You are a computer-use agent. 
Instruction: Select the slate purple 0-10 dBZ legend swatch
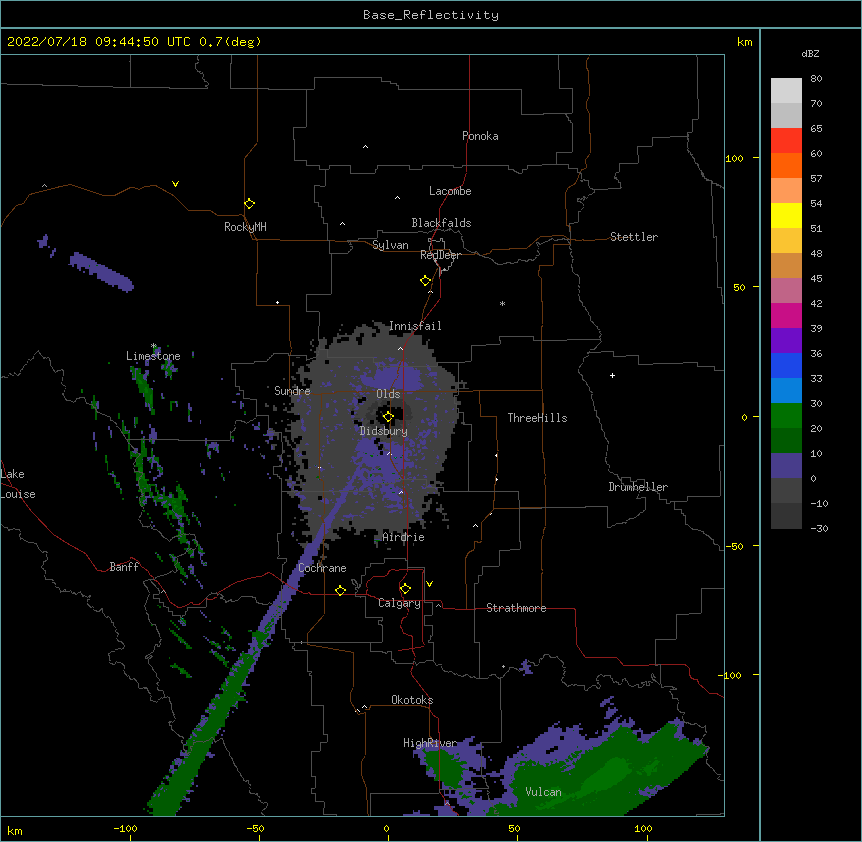(786, 466)
